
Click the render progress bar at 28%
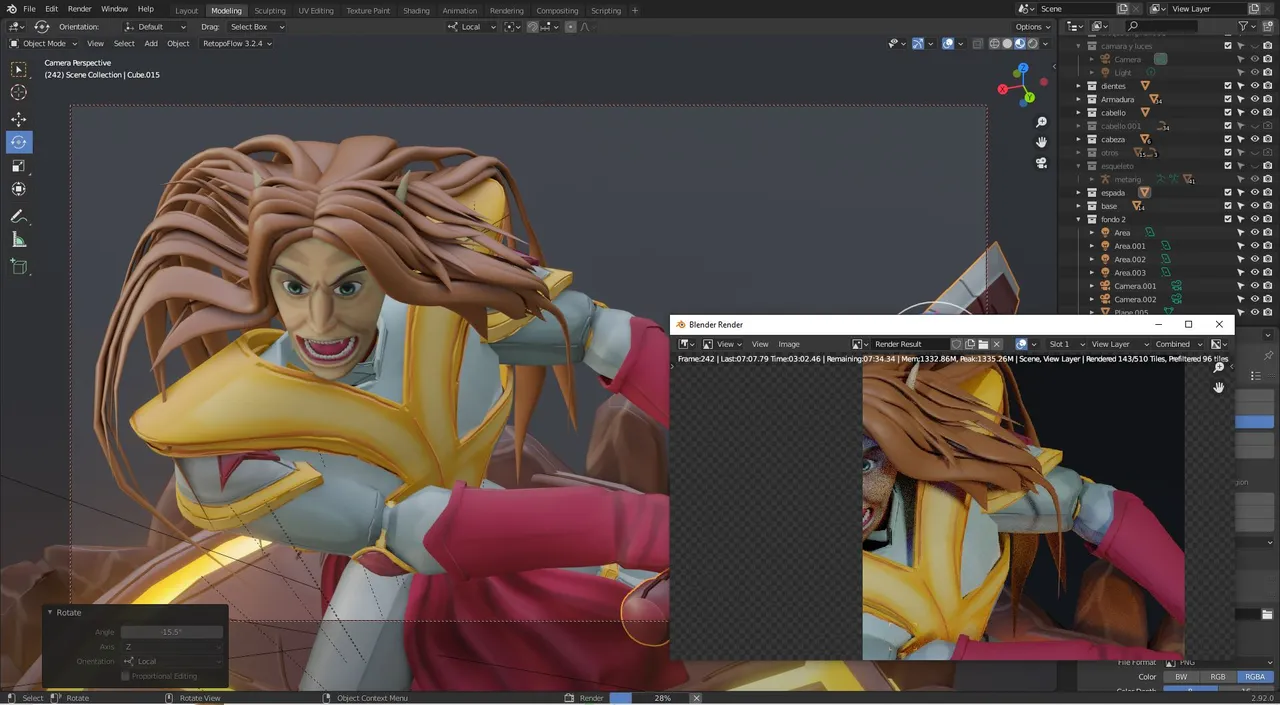[649, 698]
